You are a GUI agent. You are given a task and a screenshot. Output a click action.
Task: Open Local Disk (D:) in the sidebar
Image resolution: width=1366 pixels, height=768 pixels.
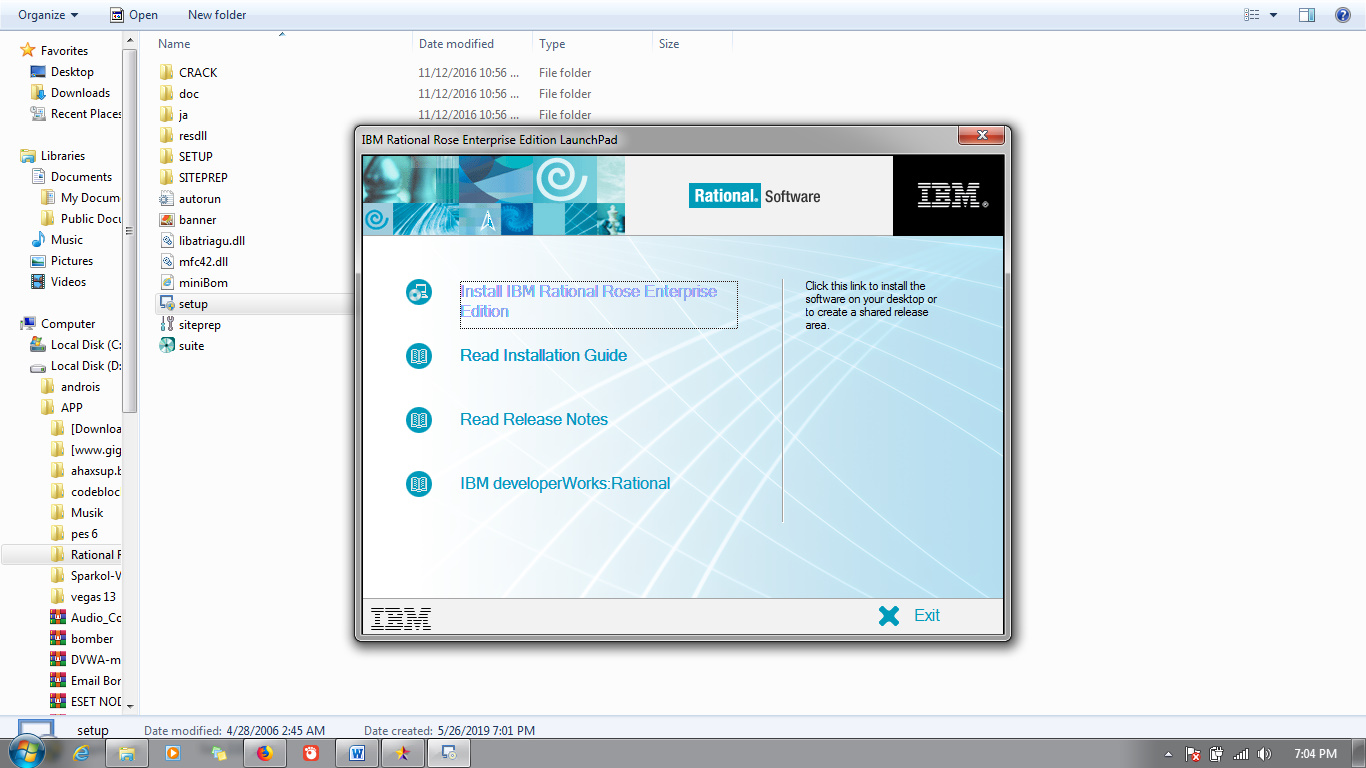click(x=86, y=366)
